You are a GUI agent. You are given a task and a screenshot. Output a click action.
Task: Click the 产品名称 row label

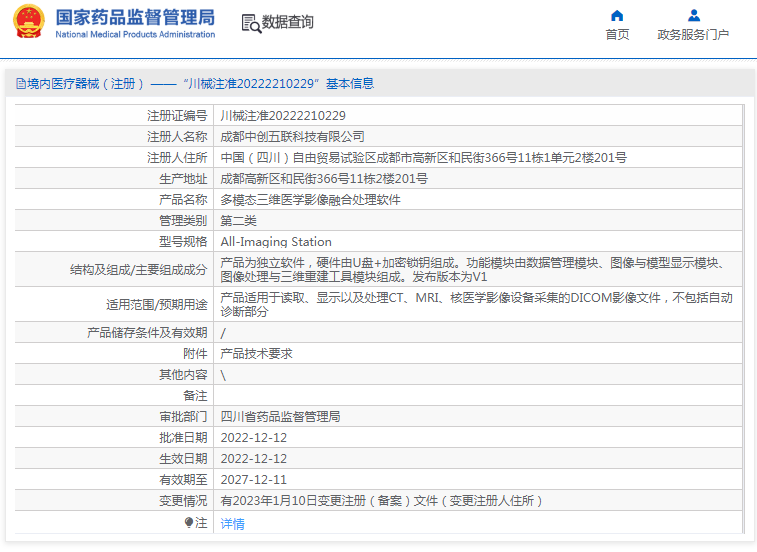tap(183, 199)
